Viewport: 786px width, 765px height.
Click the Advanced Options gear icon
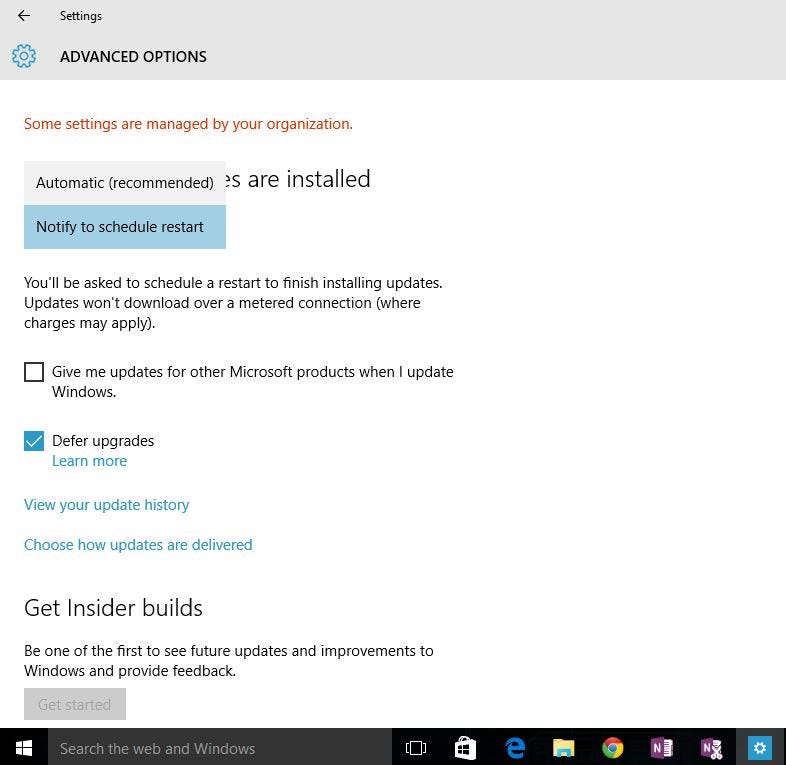tap(24, 56)
